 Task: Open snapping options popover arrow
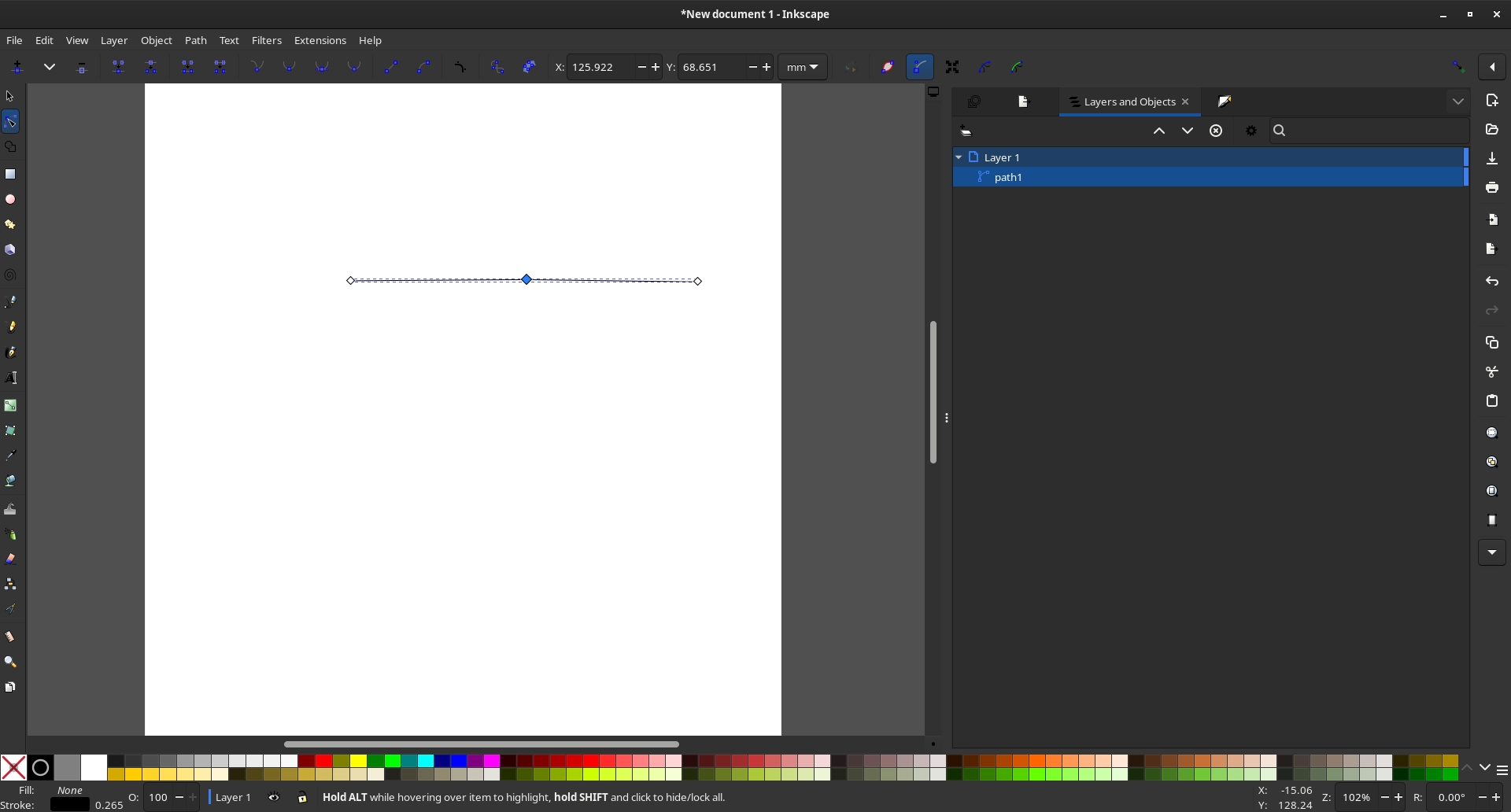click(x=1492, y=67)
